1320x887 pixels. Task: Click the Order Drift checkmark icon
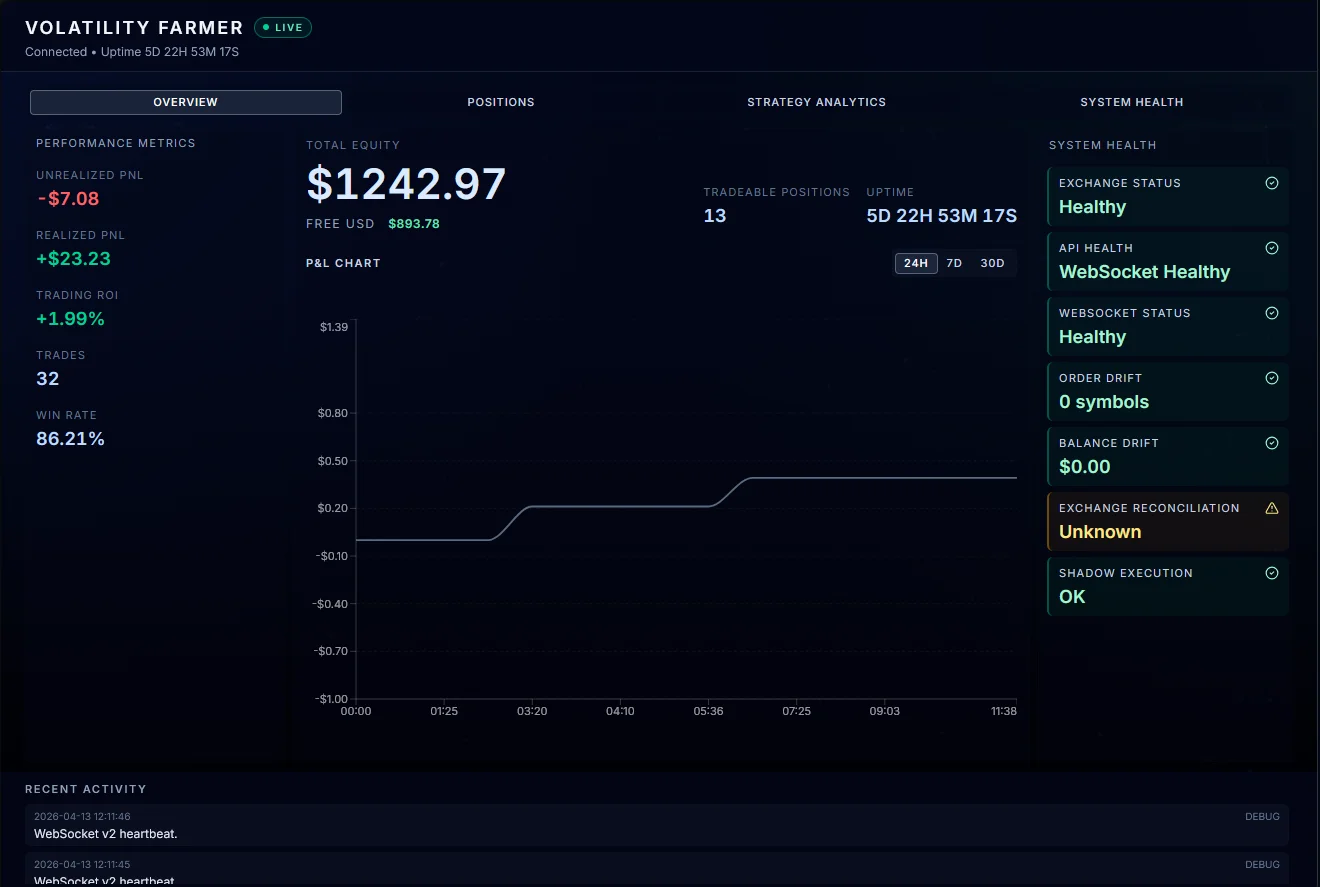1272,378
